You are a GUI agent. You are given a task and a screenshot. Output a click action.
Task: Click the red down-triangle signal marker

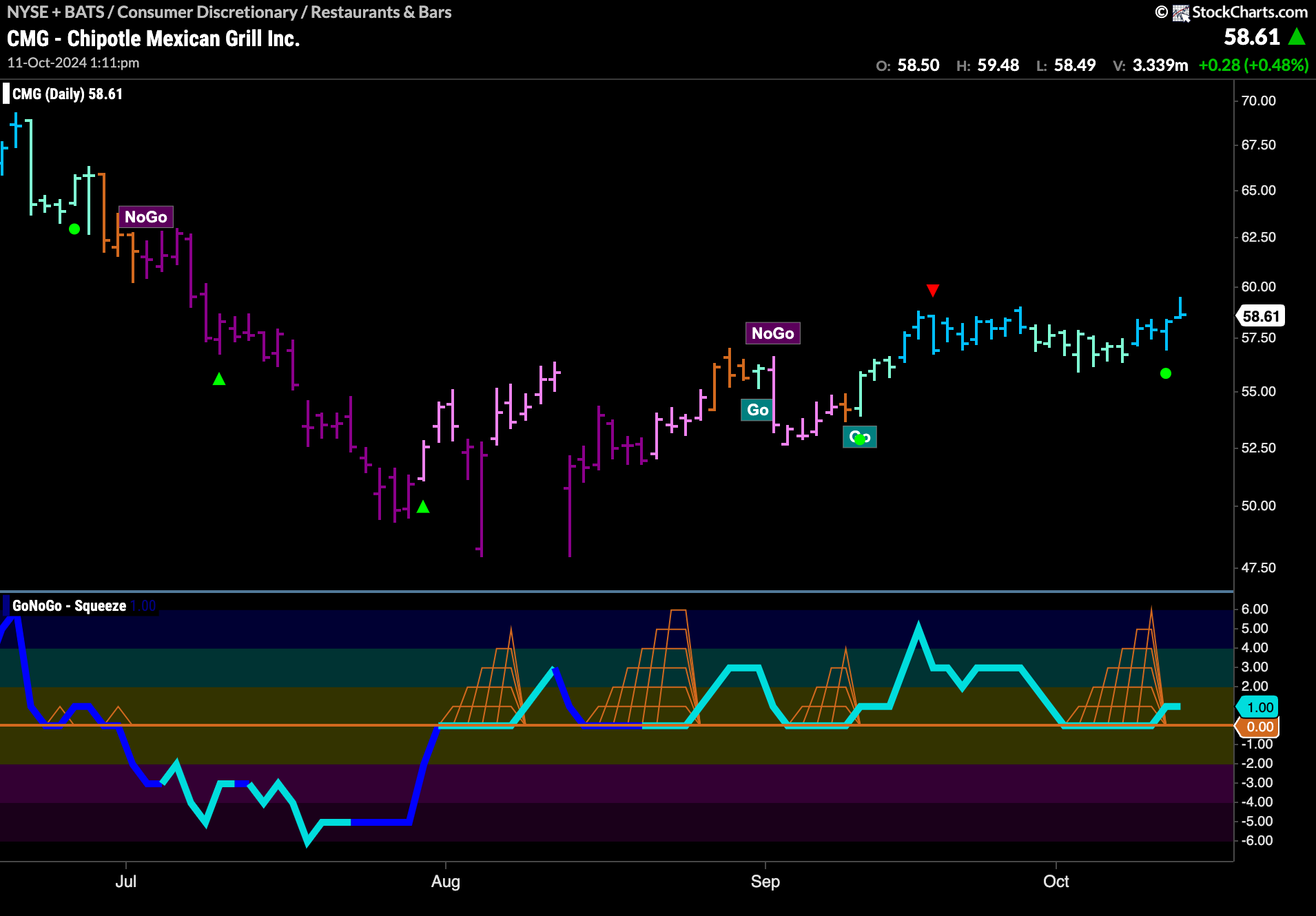(933, 290)
